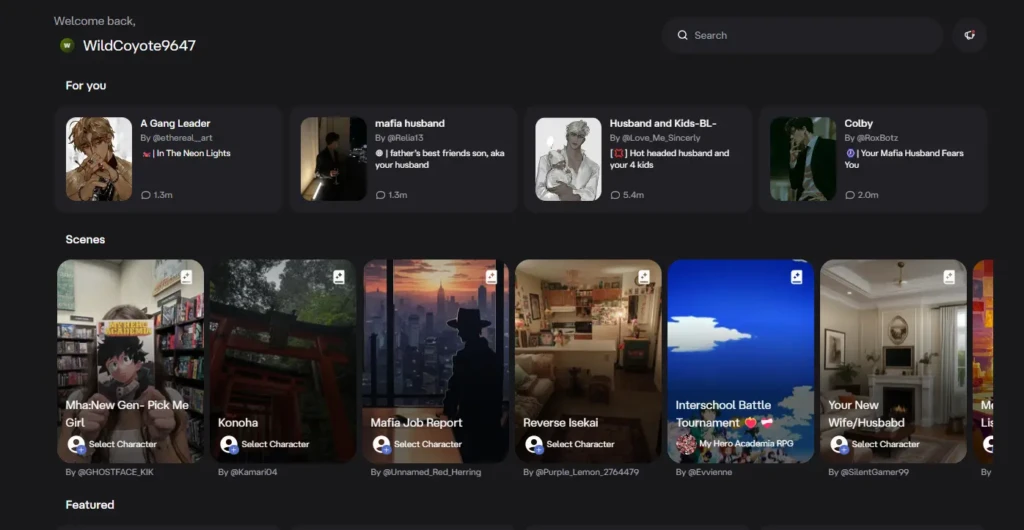1024x530 pixels.
Task: Click the Konoha scene title
Action: [x=238, y=423]
